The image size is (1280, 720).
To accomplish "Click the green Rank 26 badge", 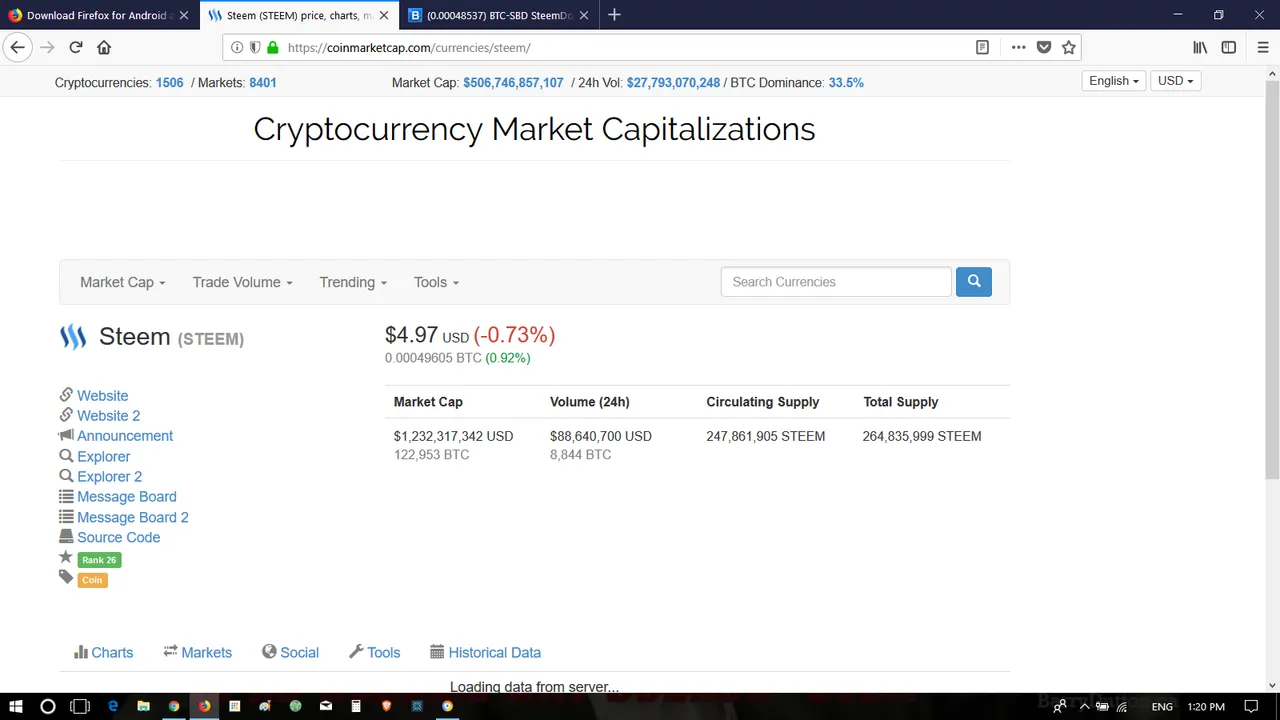I will (x=99, y=560).
